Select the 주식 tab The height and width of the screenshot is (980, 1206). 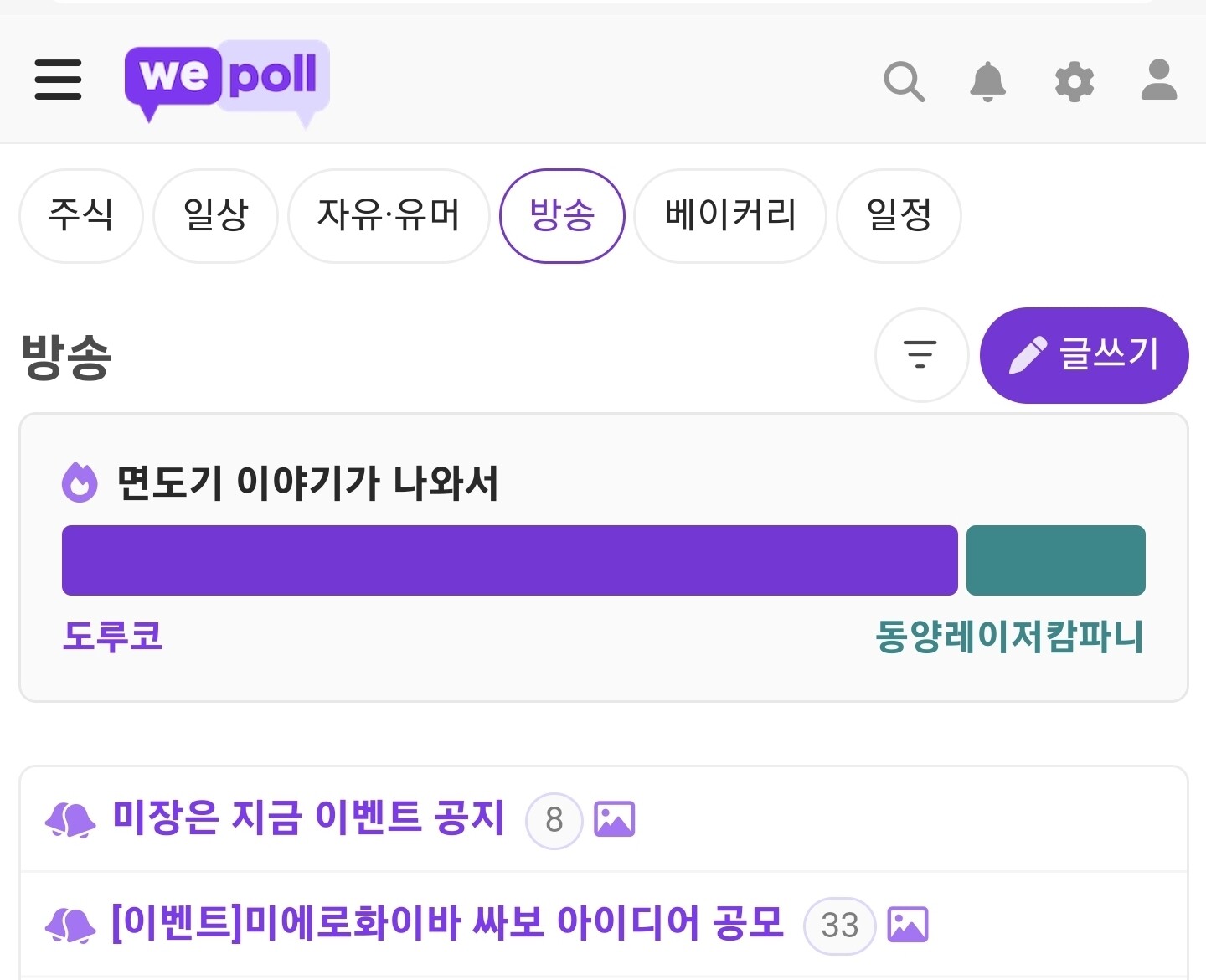pos(80,215)
